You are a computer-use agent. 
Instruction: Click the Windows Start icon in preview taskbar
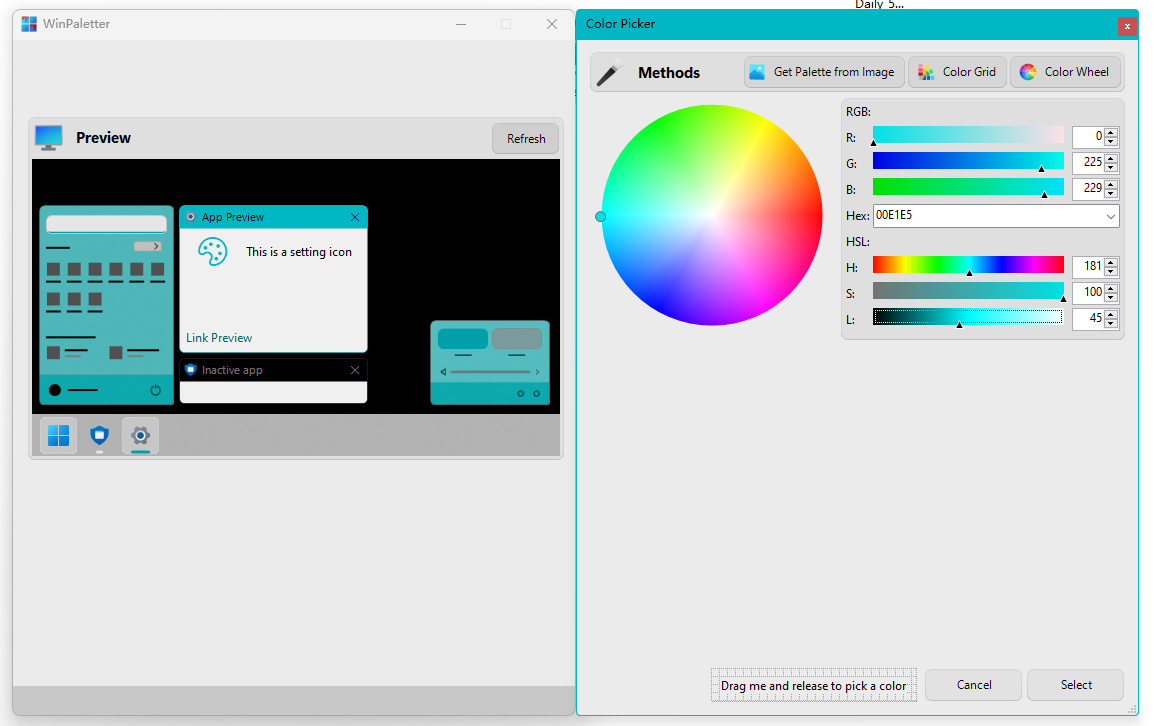(59, 436)
